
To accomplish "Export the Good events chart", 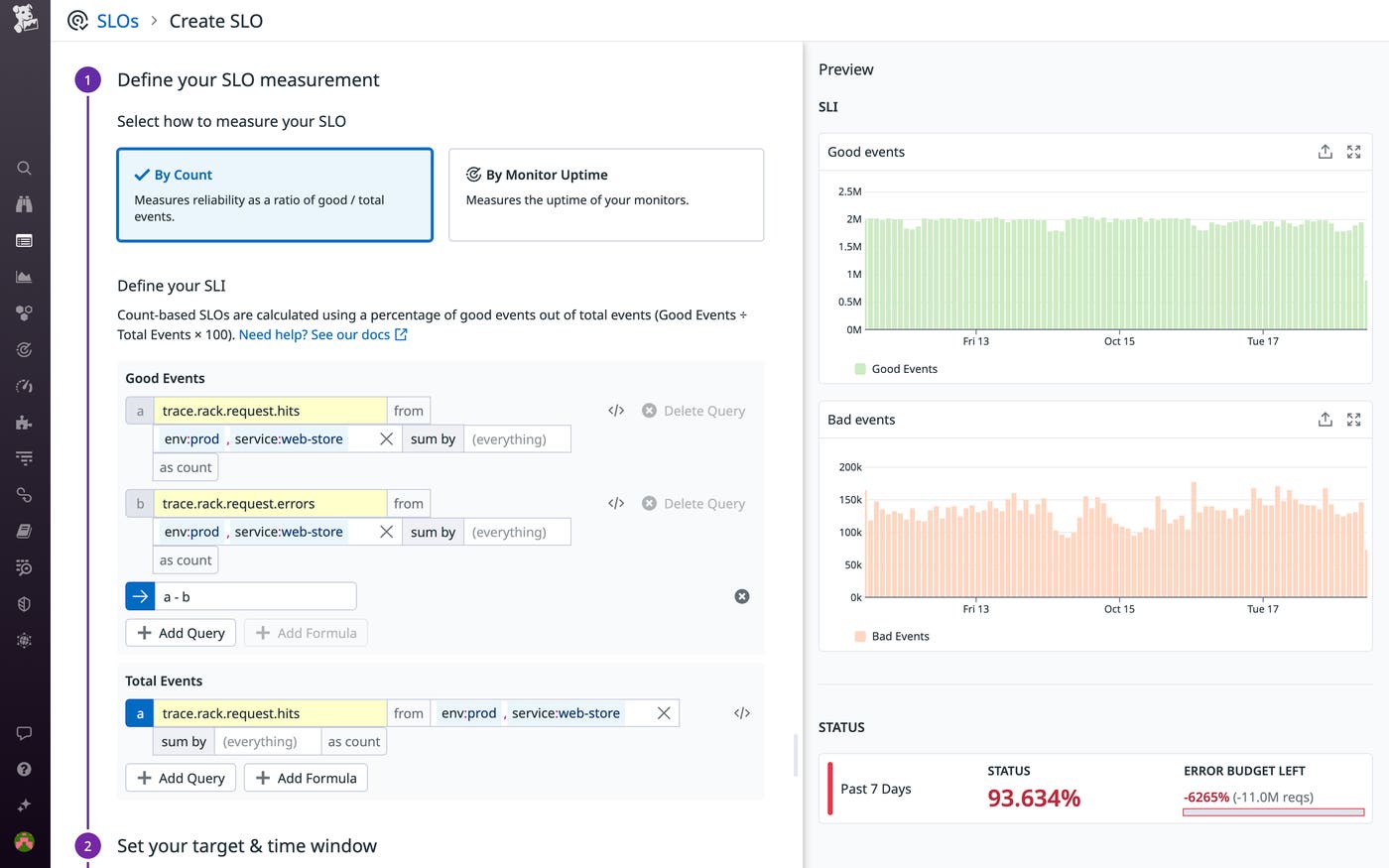I will pos(1325,151).
